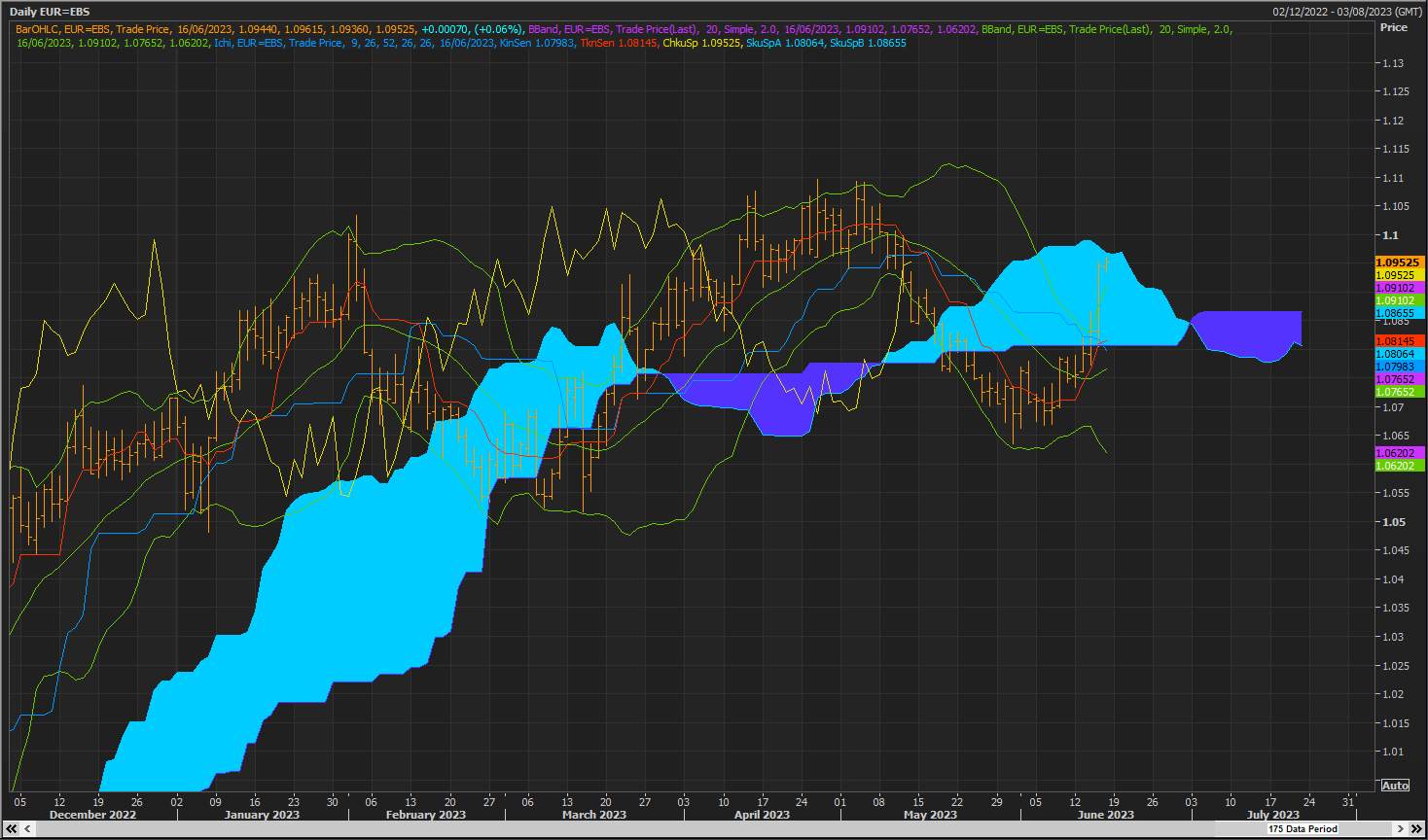Click the 02/12/2022 - 03/08/2023 date range

coord(1346,12)
